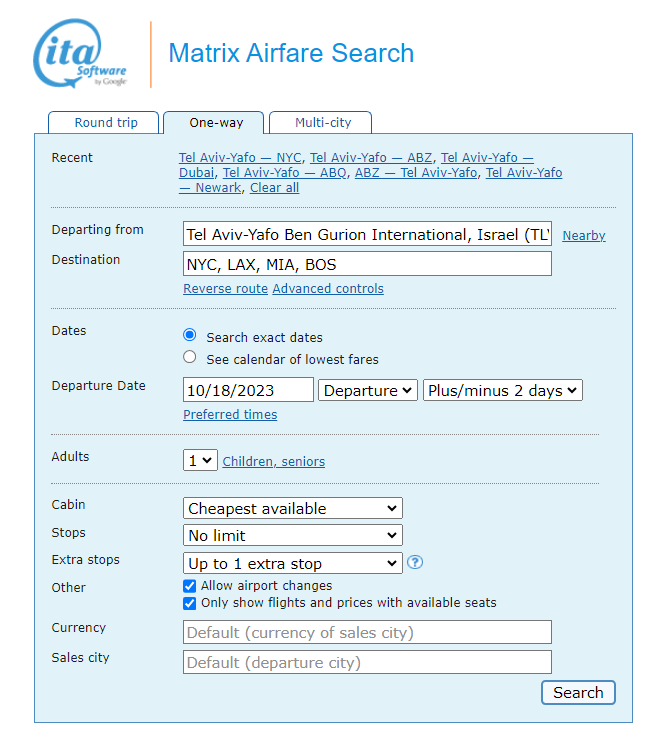Click the Reverse route link
Screen dimensions: 651x749
[x=225, y=289]
